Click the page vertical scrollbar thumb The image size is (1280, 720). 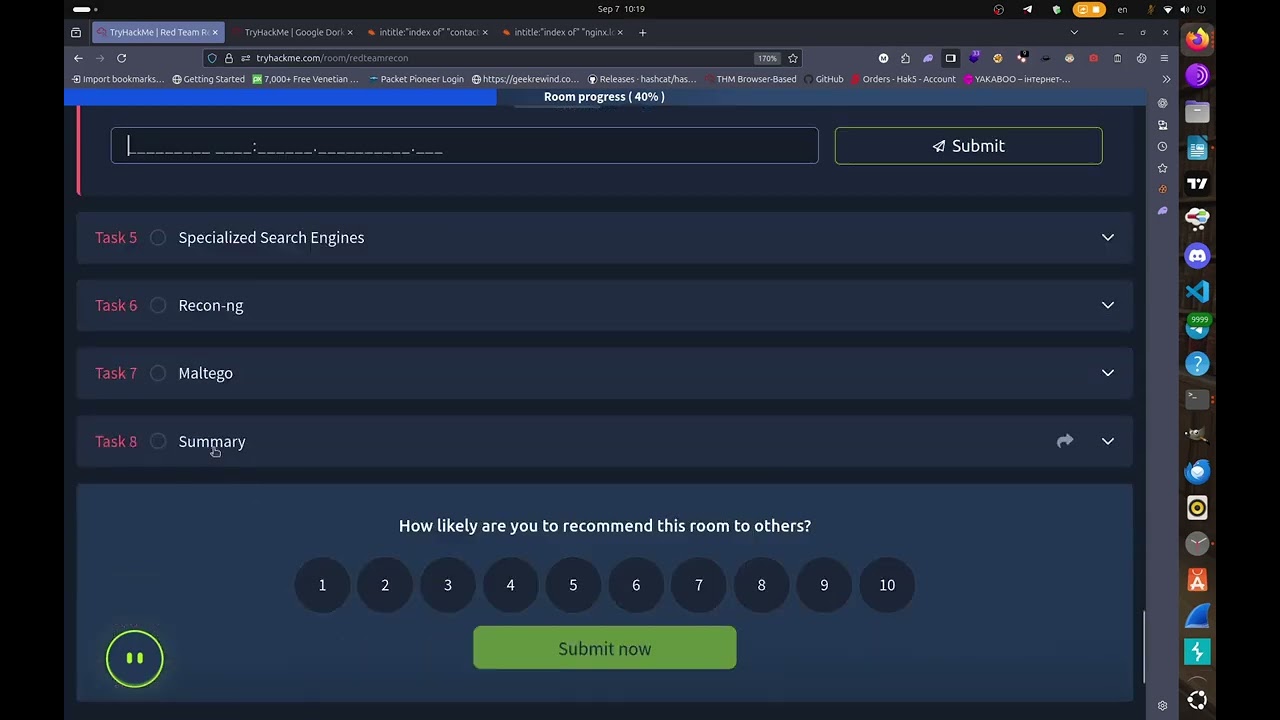(1144, 647)
